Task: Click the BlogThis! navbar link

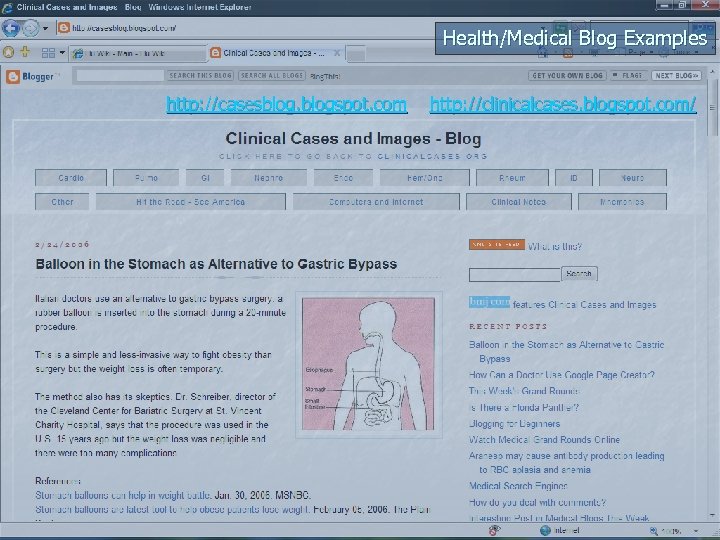Action: tap(325, 76)
